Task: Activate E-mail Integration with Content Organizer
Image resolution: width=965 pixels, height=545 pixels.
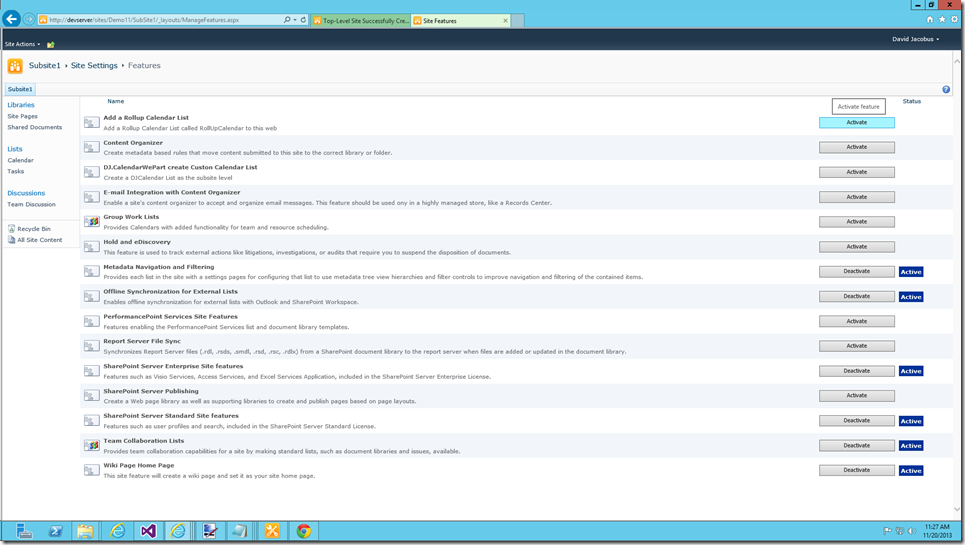Action: click(857, 197)
